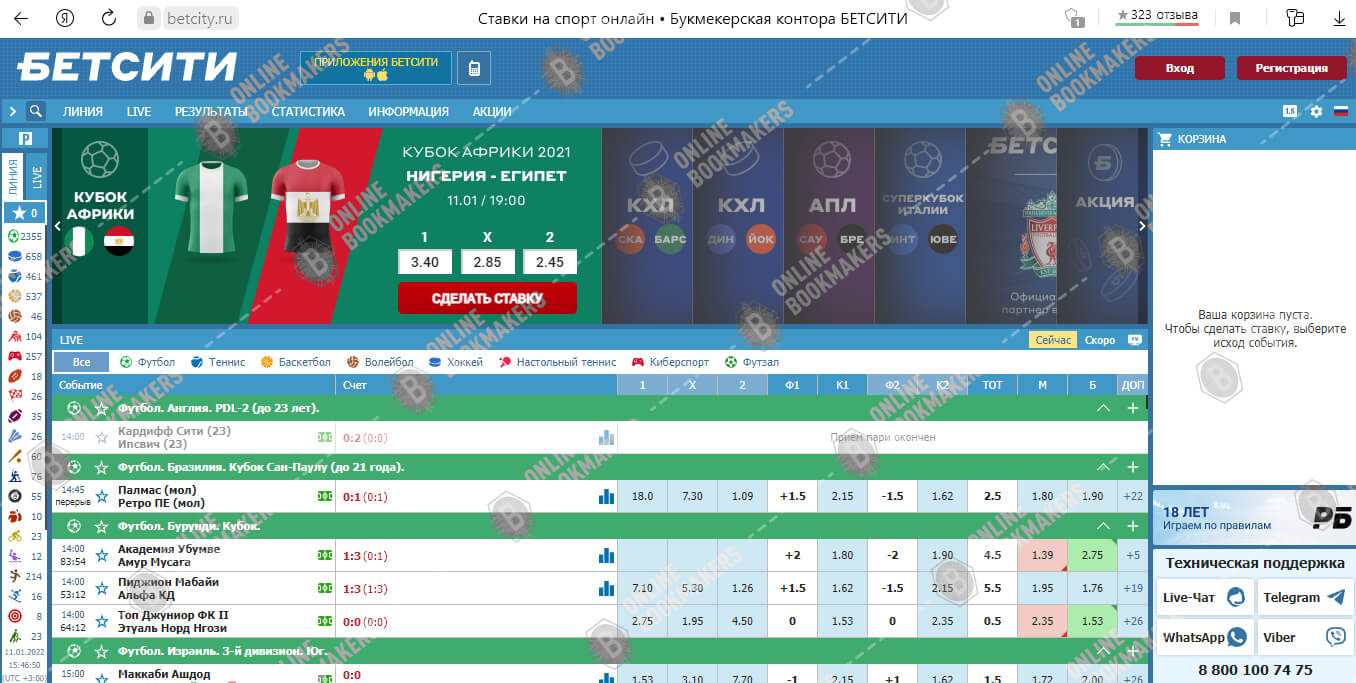This screenshot has width=1356, height=683.
Task: Open the protection shield icon in address bar
Action: point(1075,18)
